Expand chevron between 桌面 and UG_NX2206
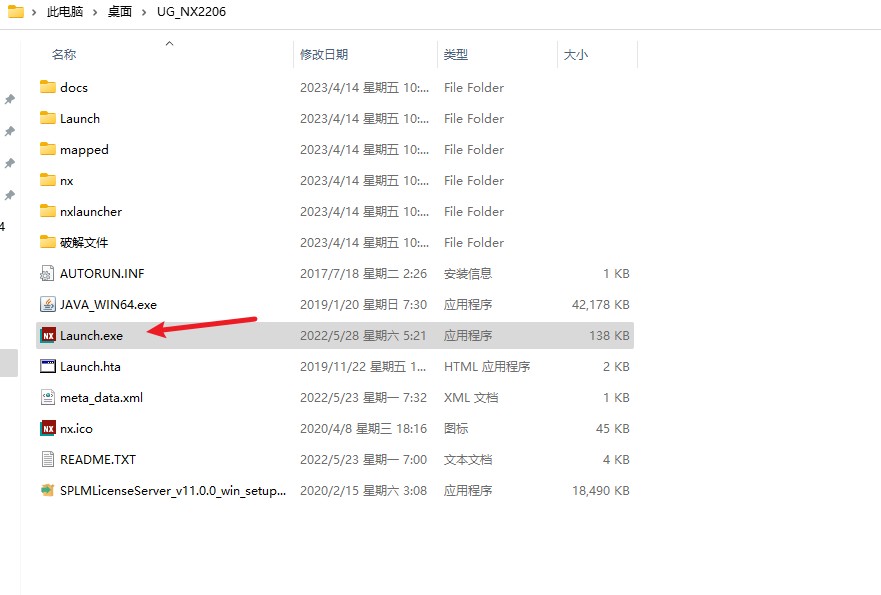This screenshot has height=595, width=881. pos(144,12)
